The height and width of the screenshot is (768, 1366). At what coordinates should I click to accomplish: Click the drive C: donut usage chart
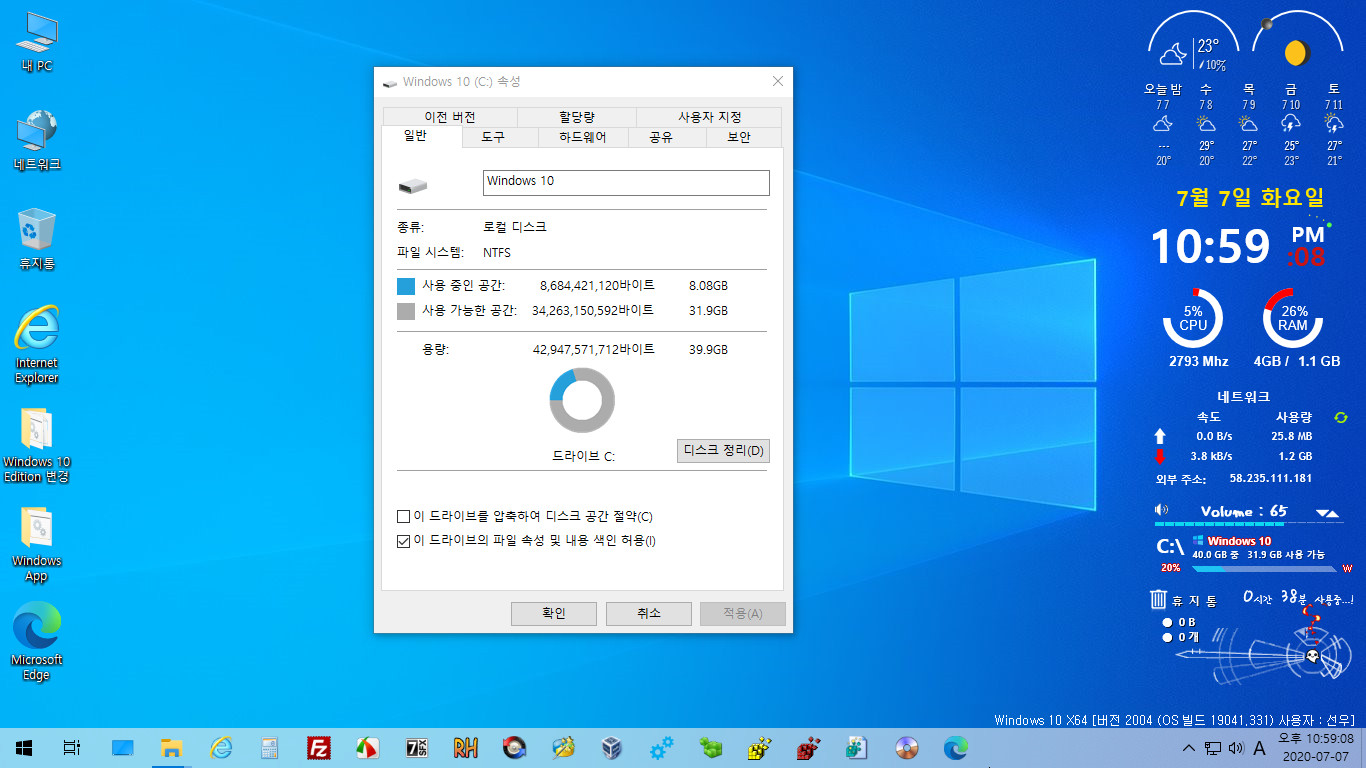click(582, 401)
